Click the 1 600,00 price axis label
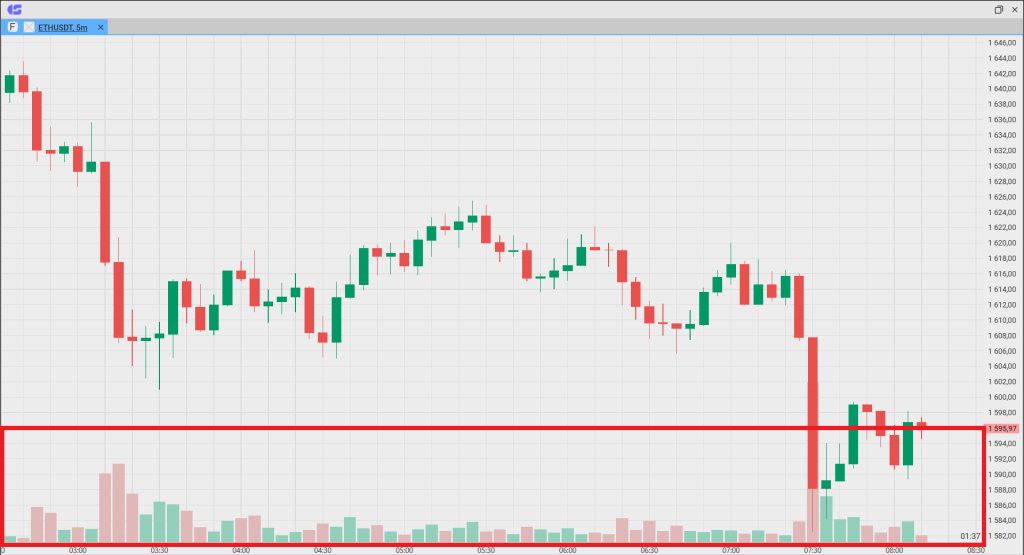1024x555 pixels. tap(1001, 397)
